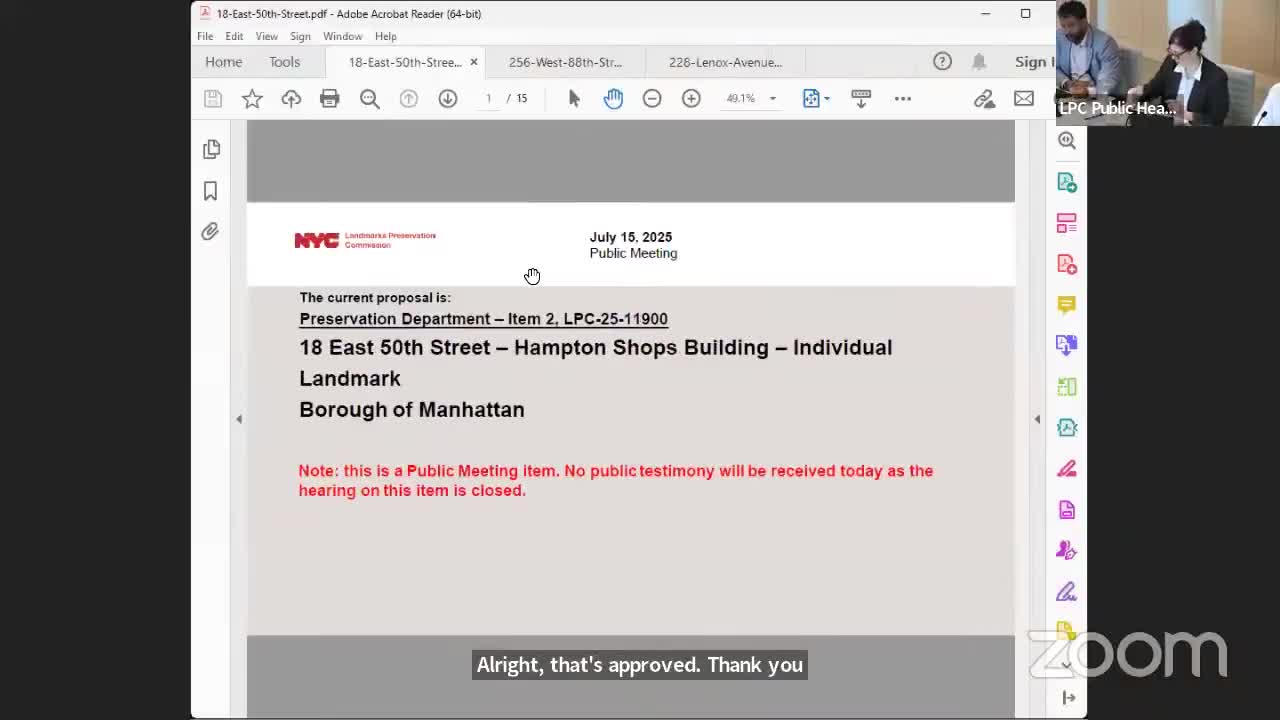Open the Redact tool
The height and width of the screenshot is (720, 1280).
pos(1067,468)
